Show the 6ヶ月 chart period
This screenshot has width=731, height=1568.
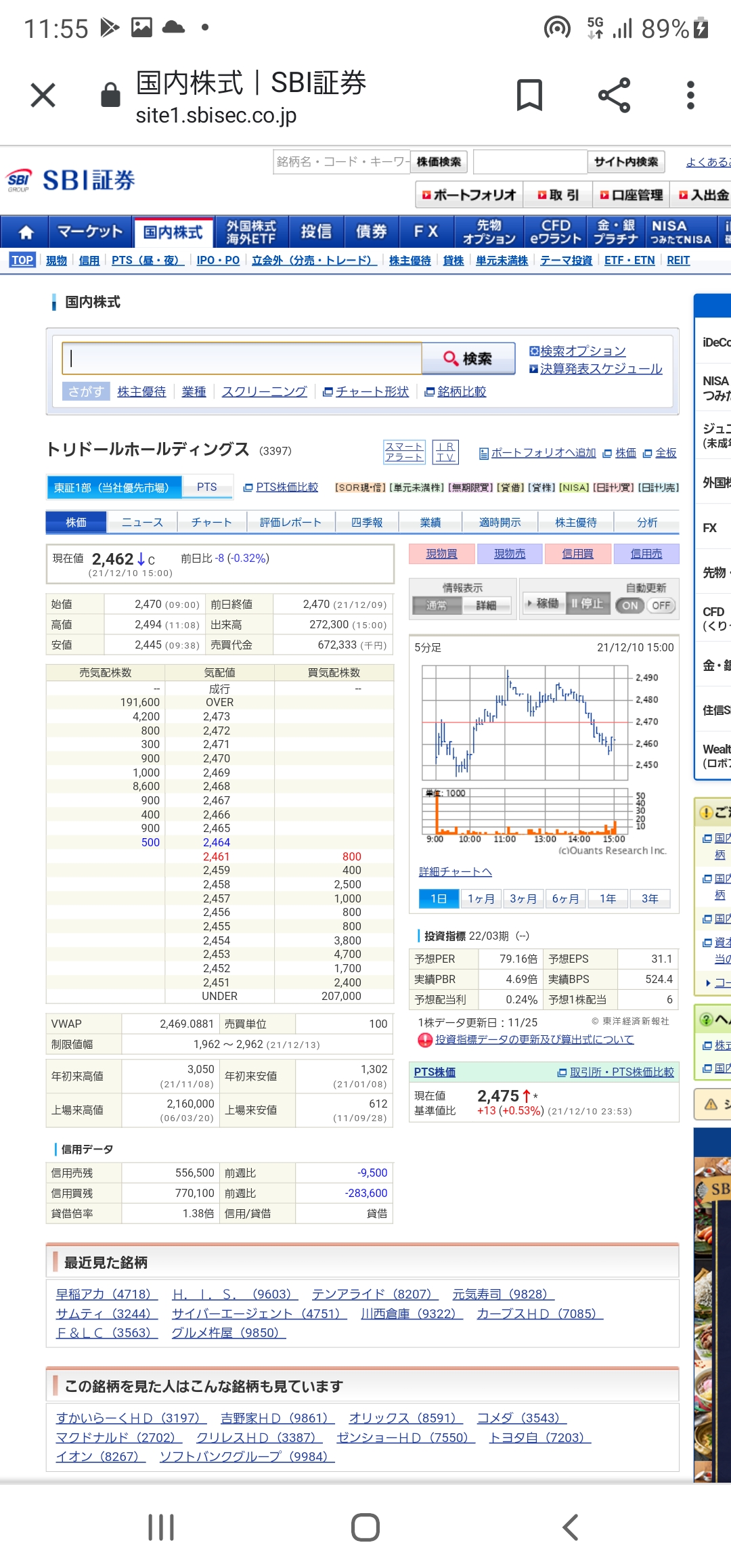tap(565, 898)
